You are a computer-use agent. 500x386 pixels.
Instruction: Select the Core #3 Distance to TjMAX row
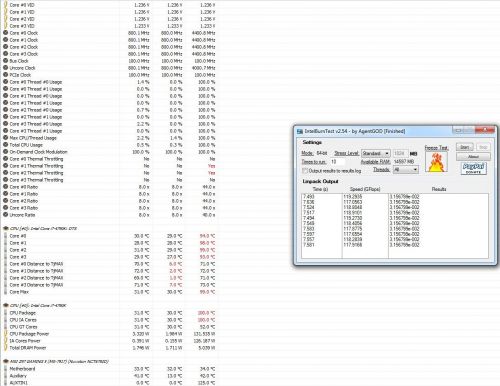pyautogui.click(x=109, y=285)
